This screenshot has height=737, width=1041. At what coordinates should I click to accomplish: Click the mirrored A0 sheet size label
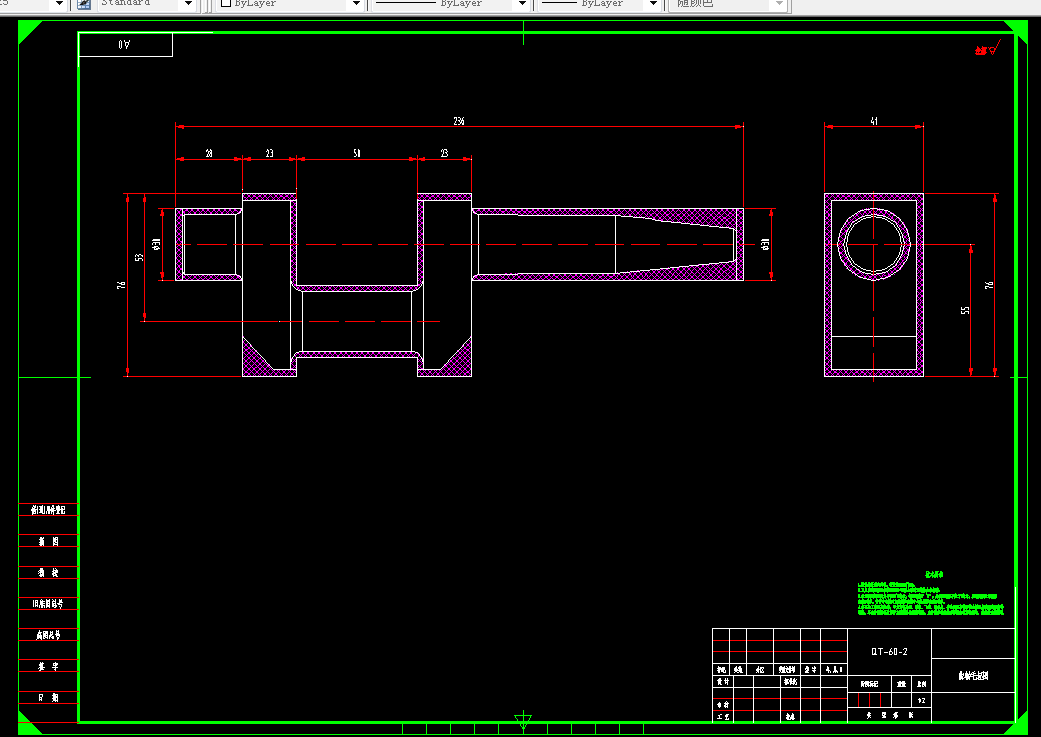point(124,44)
